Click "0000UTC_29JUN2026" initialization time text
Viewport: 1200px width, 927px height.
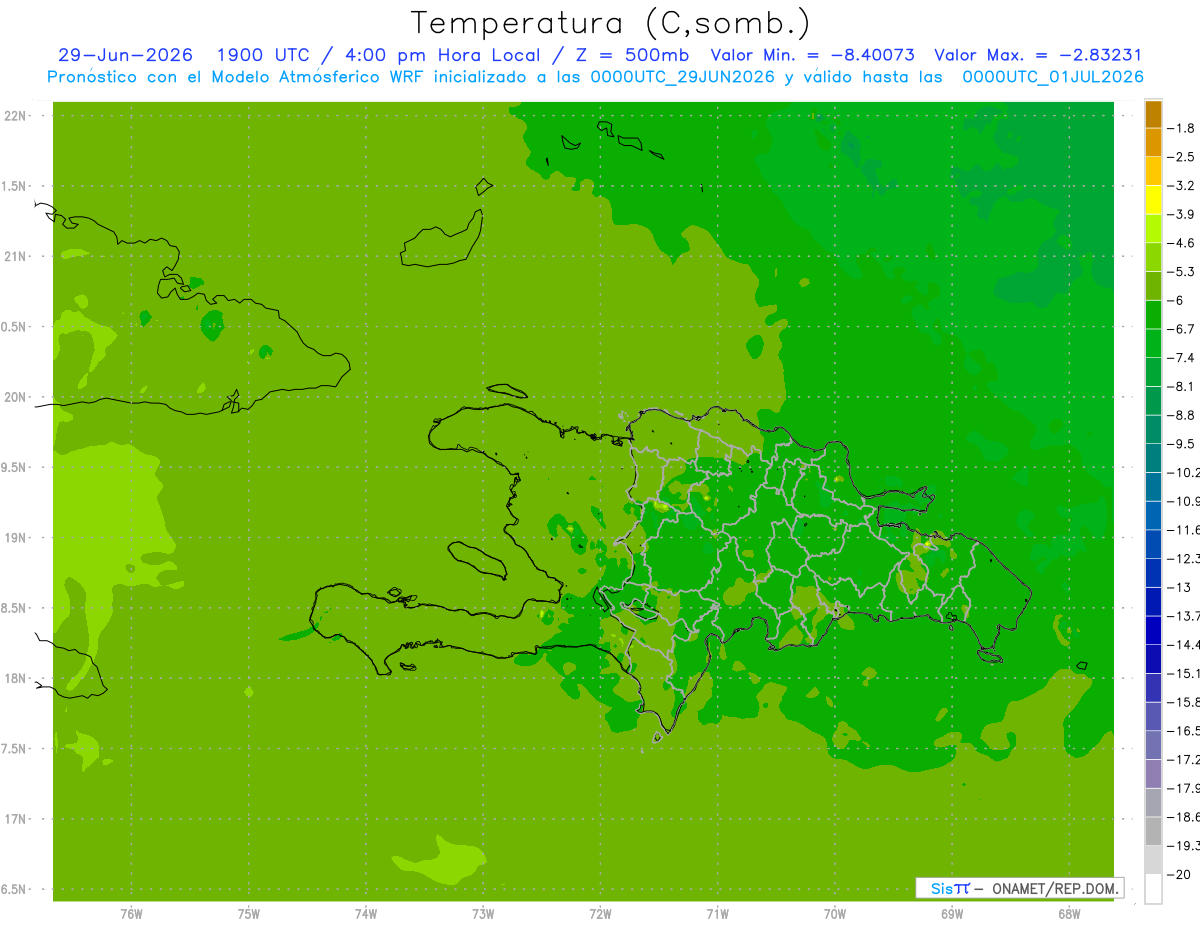click(683, 77)
